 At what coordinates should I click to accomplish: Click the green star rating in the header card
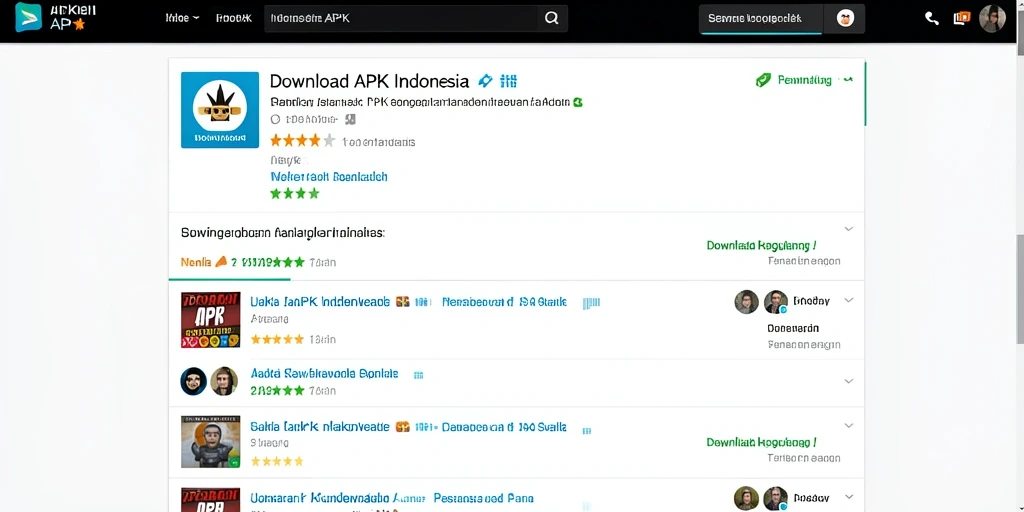(295, 193)
